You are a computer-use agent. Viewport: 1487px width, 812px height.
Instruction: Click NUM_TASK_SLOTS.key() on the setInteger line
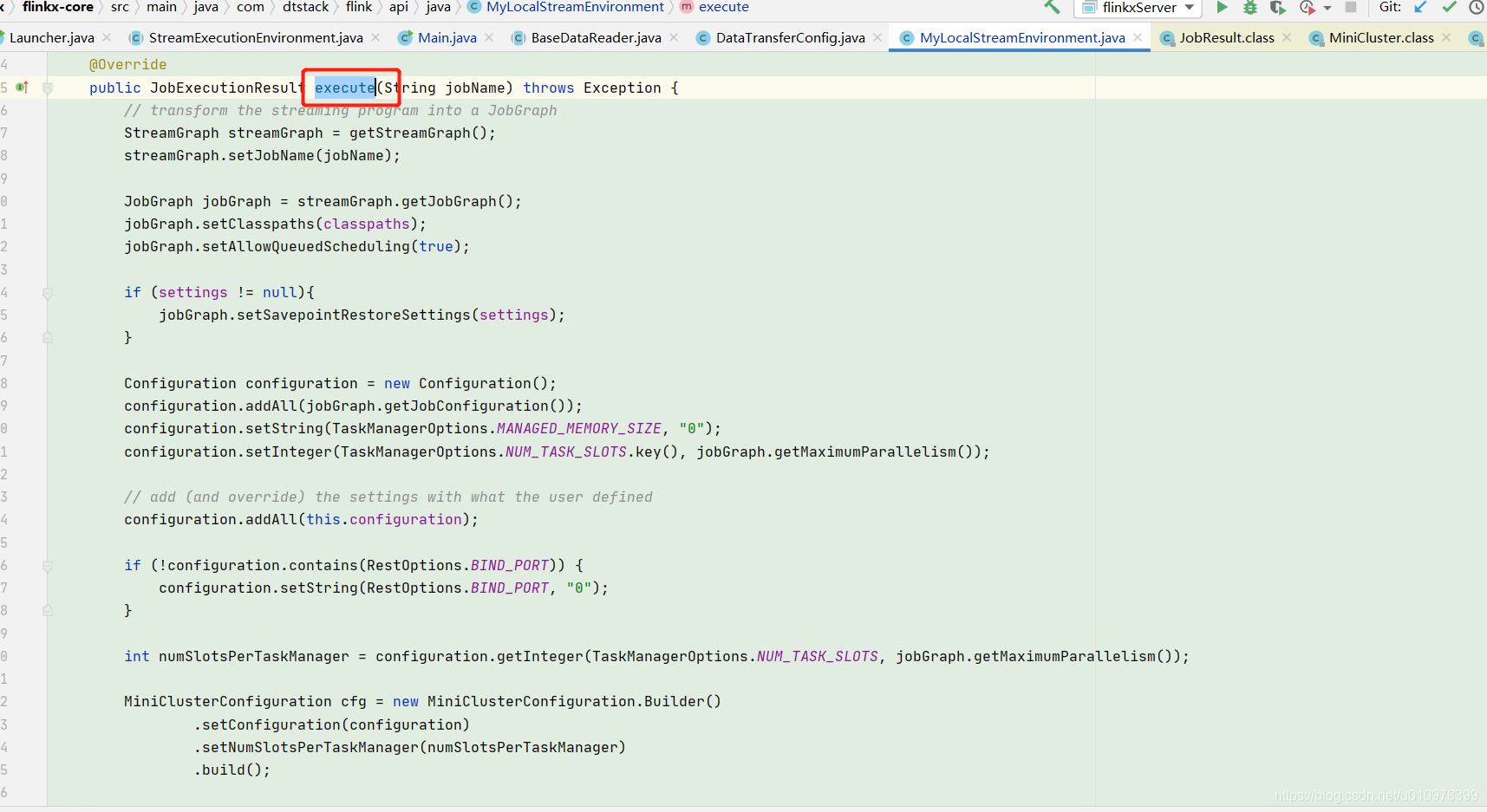(591, 451)
